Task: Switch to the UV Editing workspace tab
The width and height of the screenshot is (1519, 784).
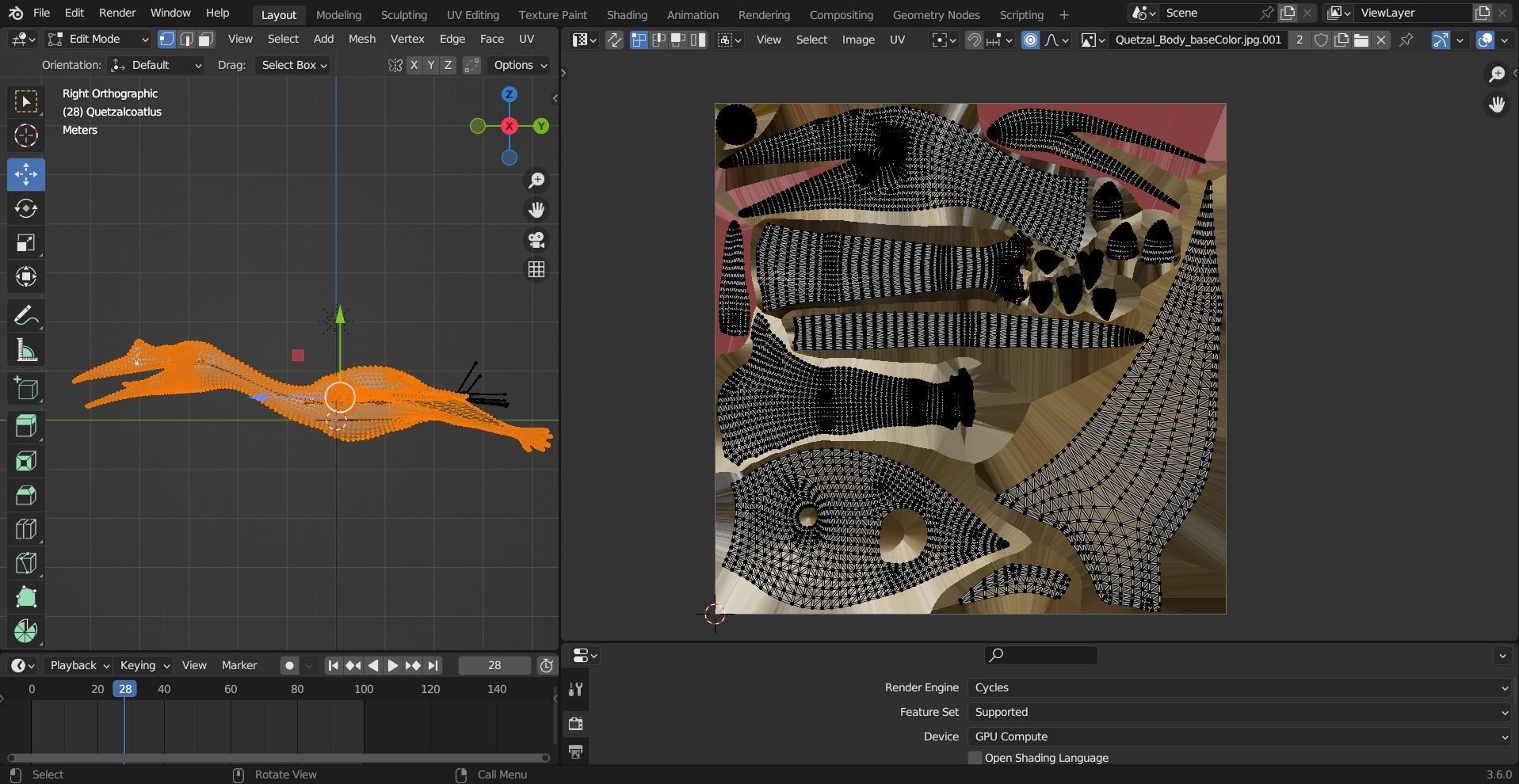Action: click(472, 14)
